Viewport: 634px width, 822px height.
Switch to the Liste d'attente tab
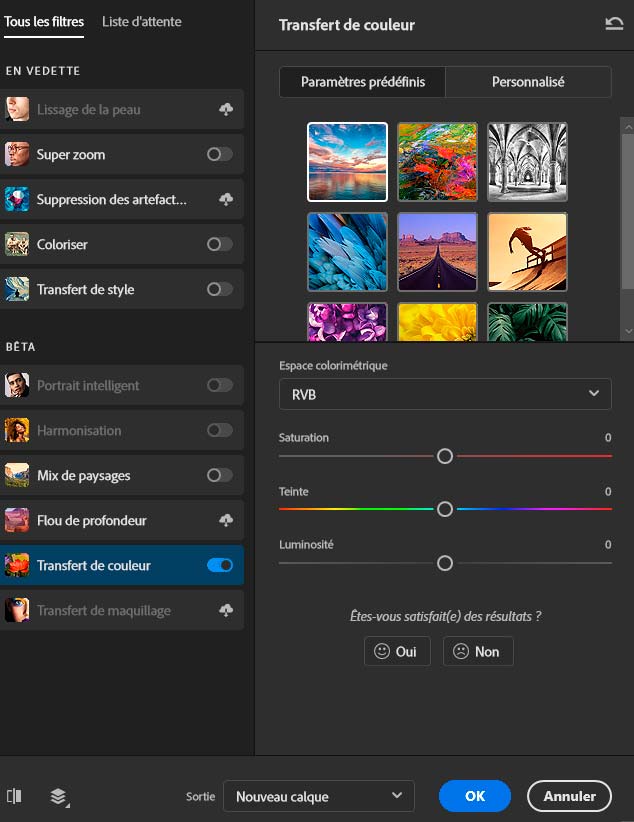pos(142,21)
